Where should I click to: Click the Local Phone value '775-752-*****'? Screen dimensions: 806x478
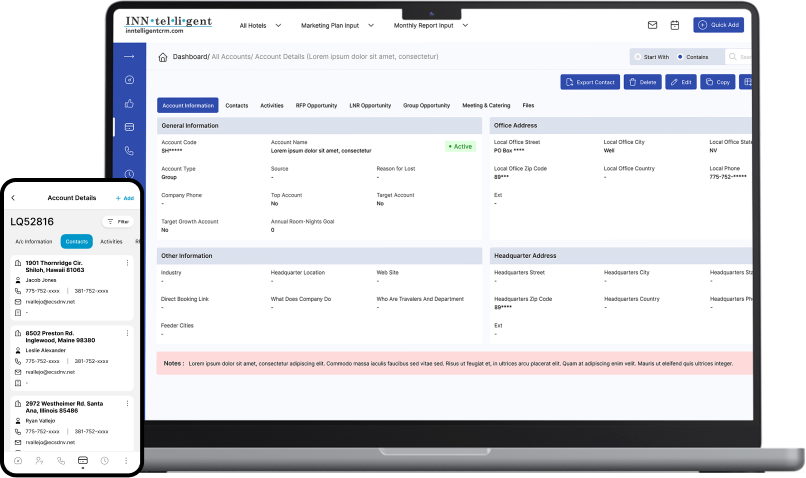[727, 177]
